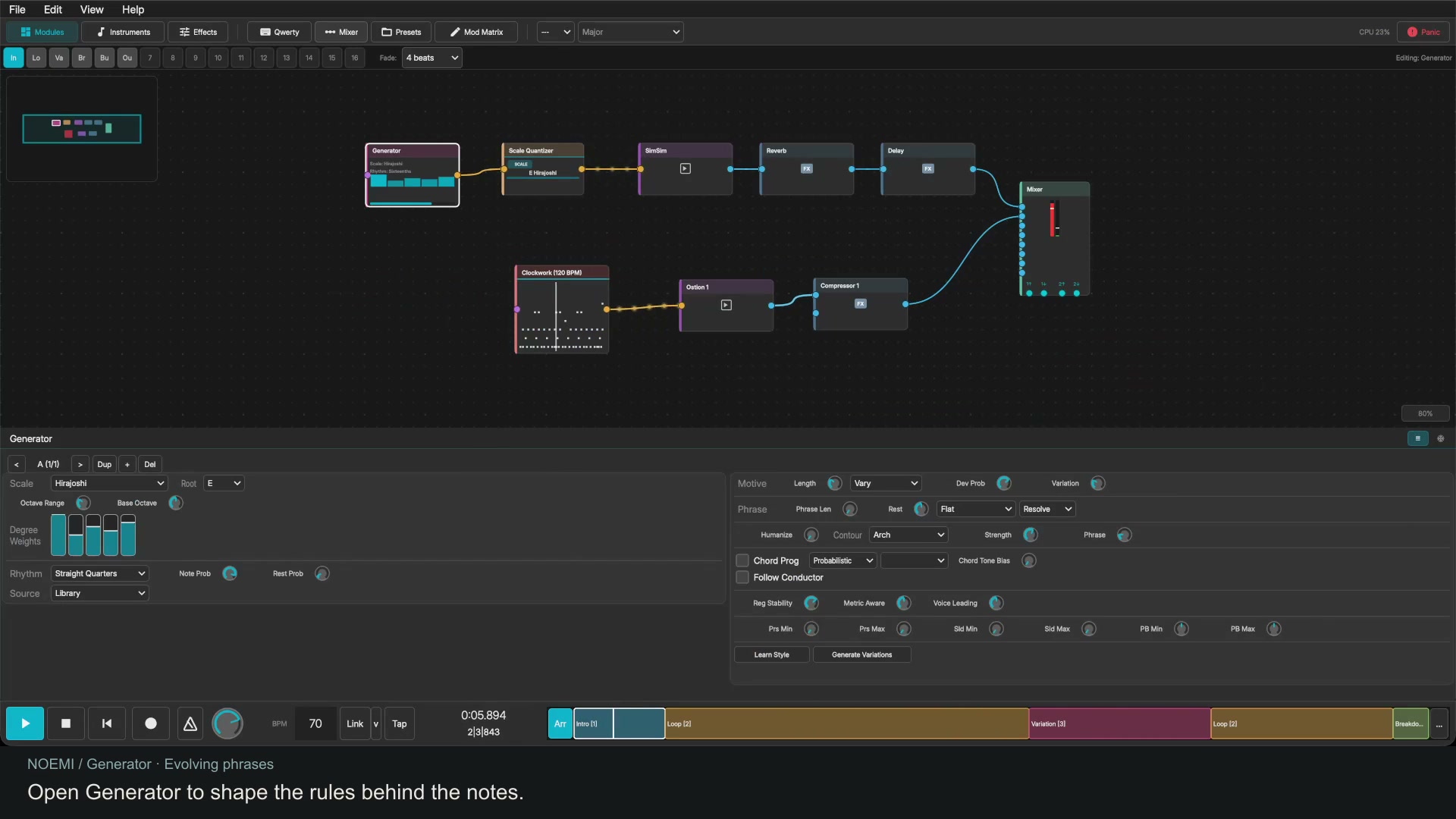This screenshot has height=819, width=1456.
Task: Expand the Straight Quarters rhythm dropdown
Action: coord(100,573)
